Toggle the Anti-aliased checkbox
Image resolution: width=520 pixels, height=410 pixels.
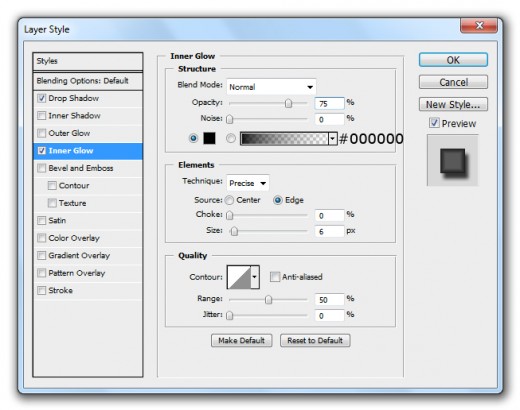275,277
